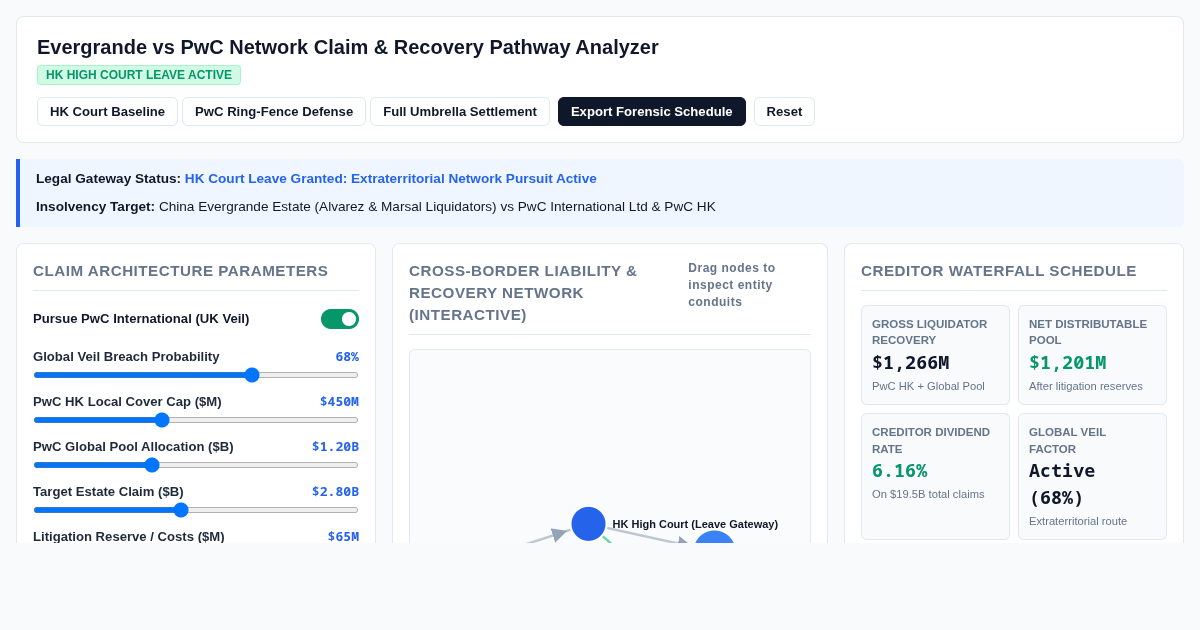Click the Global Veil Factor Active (68%) value
The width and height of the screenshot is (1200, 630).
1062,484
